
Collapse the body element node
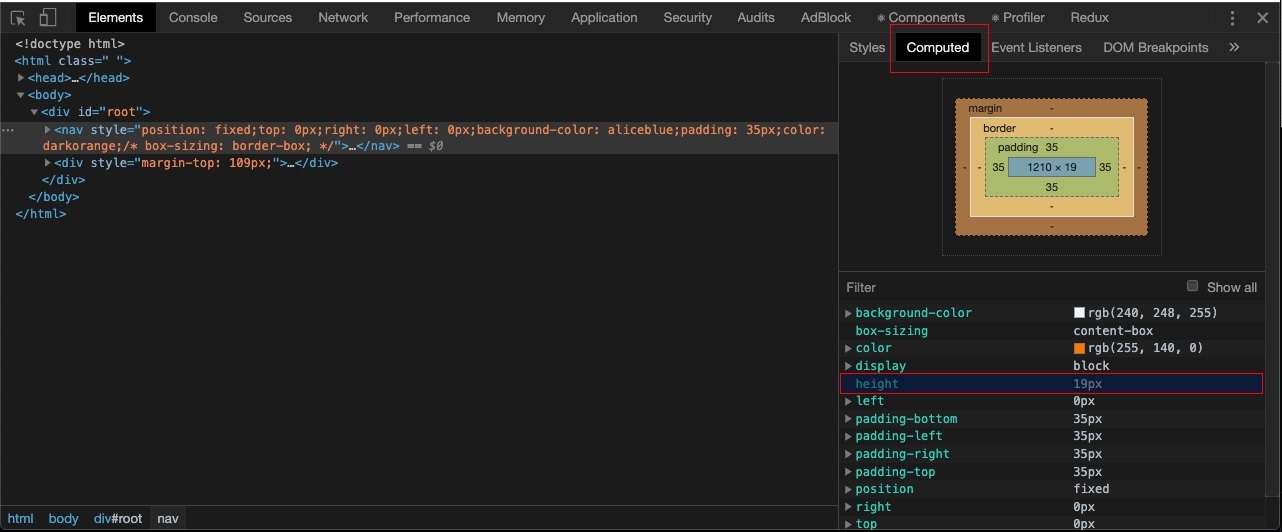point(21,95)
